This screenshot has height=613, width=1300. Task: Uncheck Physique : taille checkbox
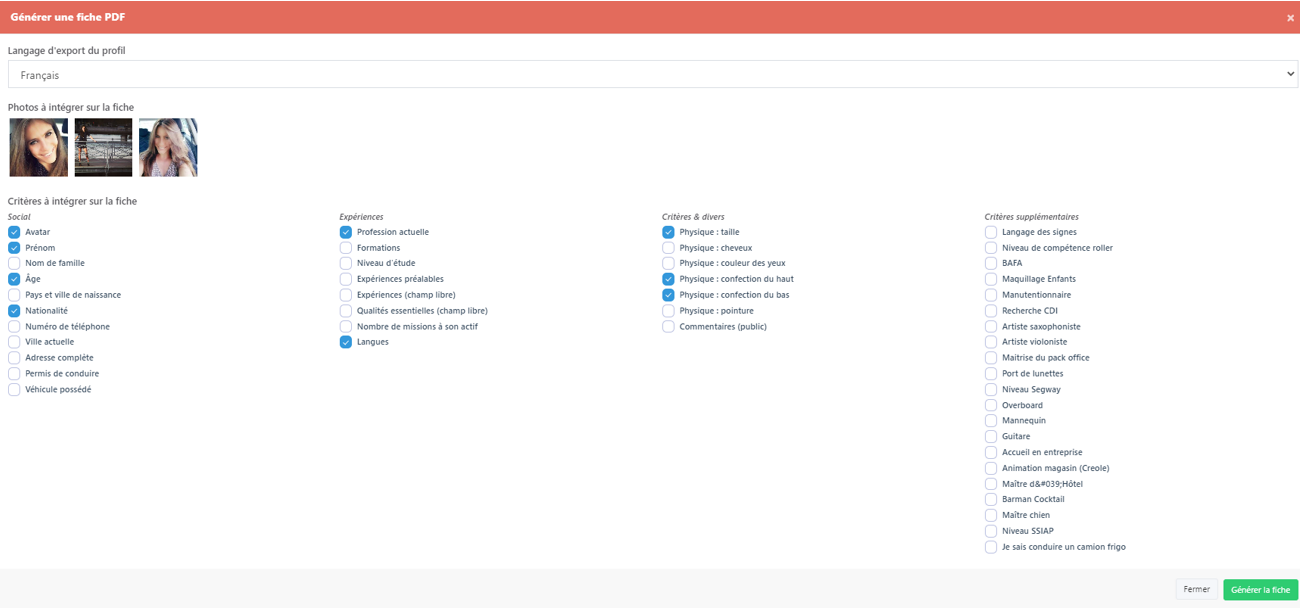(668, 232)
